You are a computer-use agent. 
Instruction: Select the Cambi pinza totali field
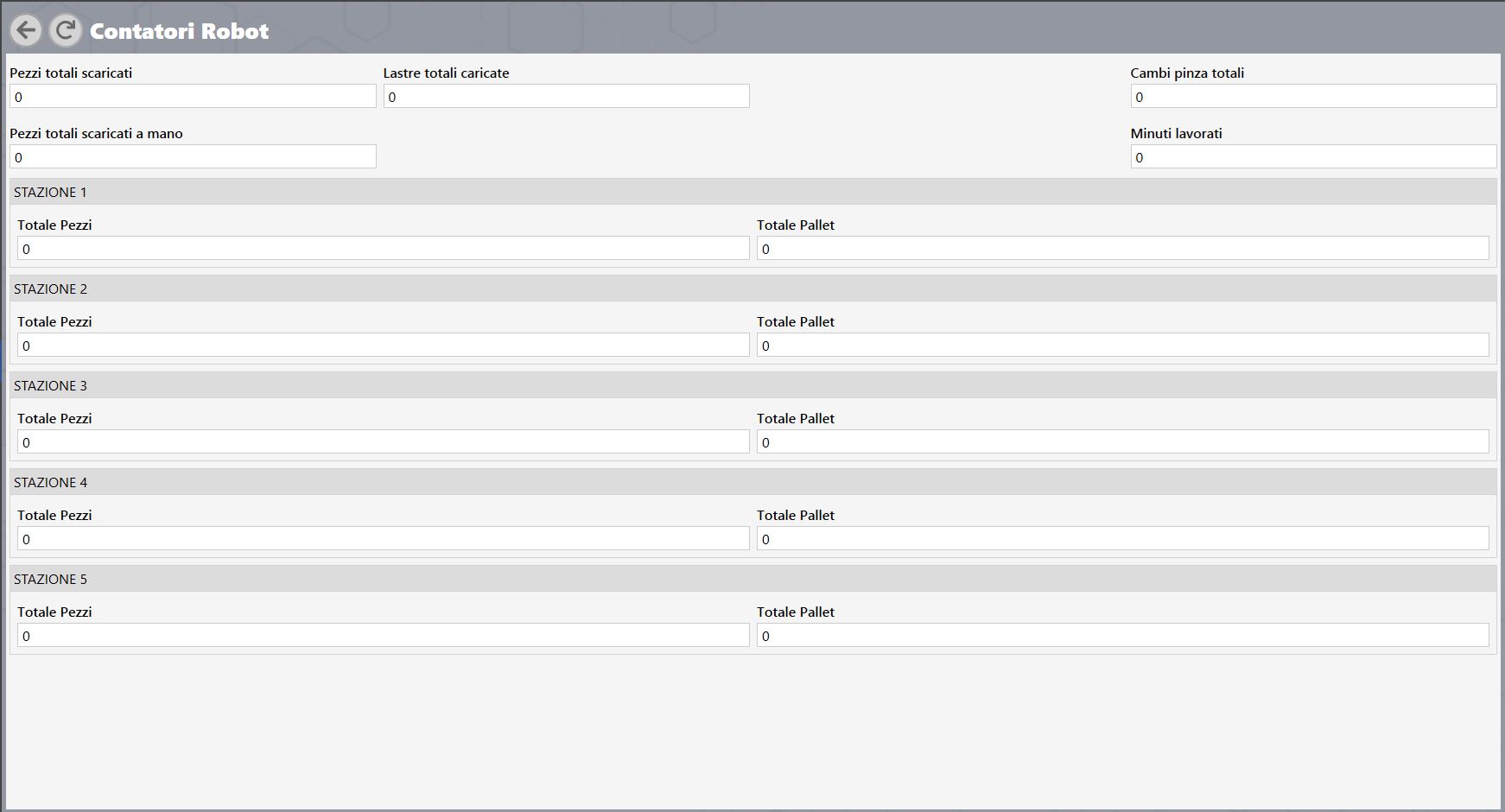[1313, 96]
